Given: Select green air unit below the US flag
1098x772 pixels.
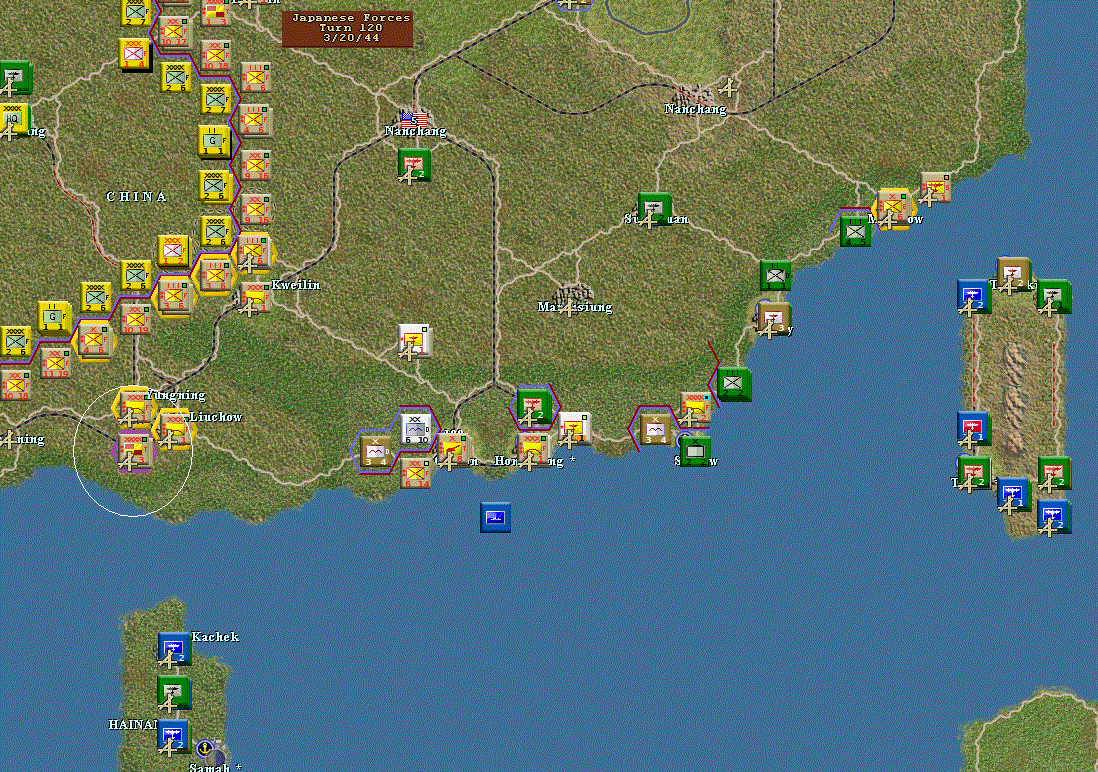Looking at the screenshot, I should pos(414,165).
